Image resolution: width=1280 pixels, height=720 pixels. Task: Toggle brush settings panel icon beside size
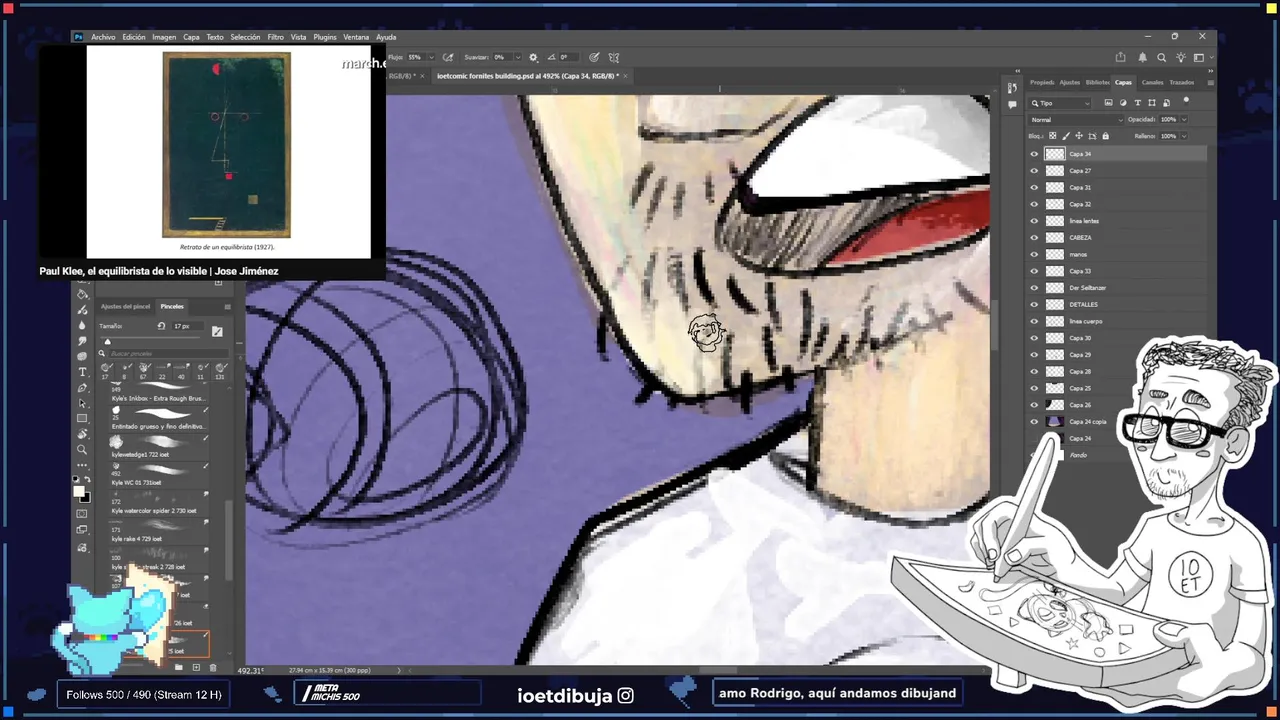click(x=217, y=331)
